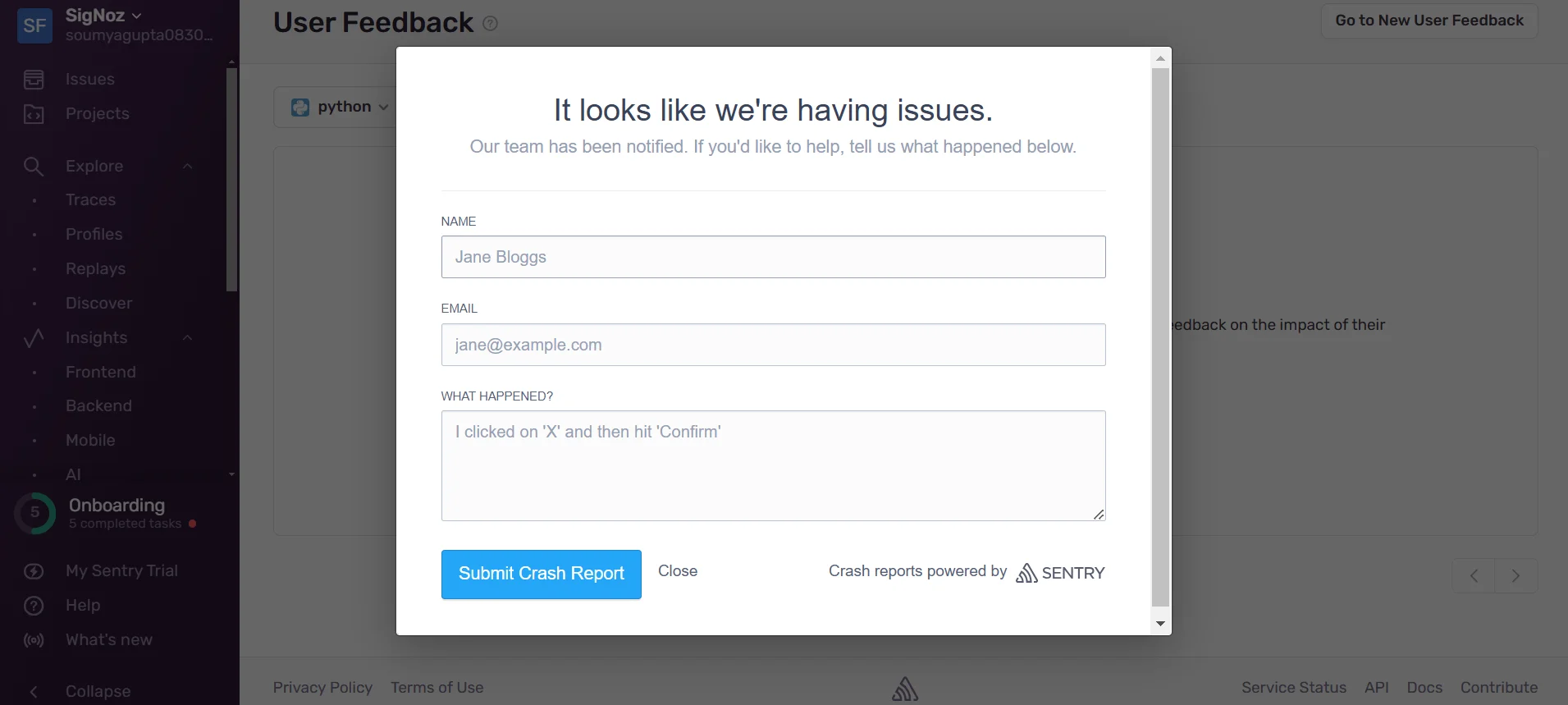The width and height of the screenshot is (1568, 705).
Task: Select Replays in the sidebar menu
Action: (95, 269)
